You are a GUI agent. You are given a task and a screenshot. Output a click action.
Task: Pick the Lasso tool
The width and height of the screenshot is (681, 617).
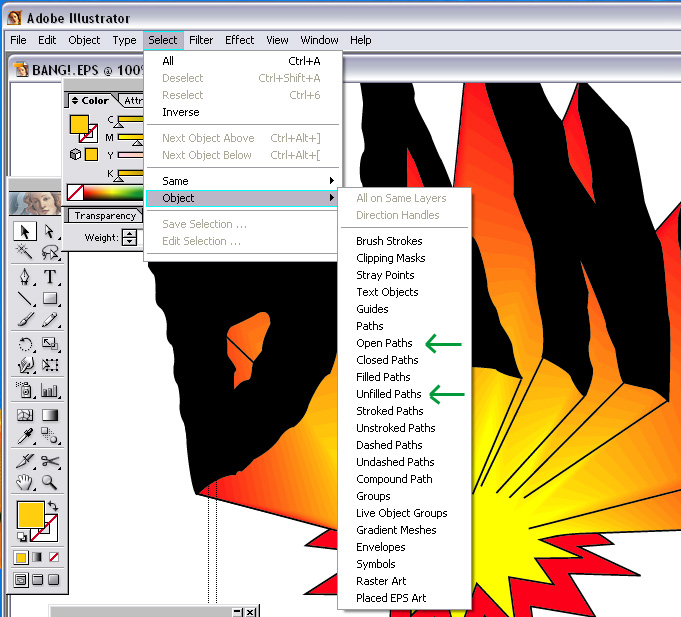coord(50,252)
